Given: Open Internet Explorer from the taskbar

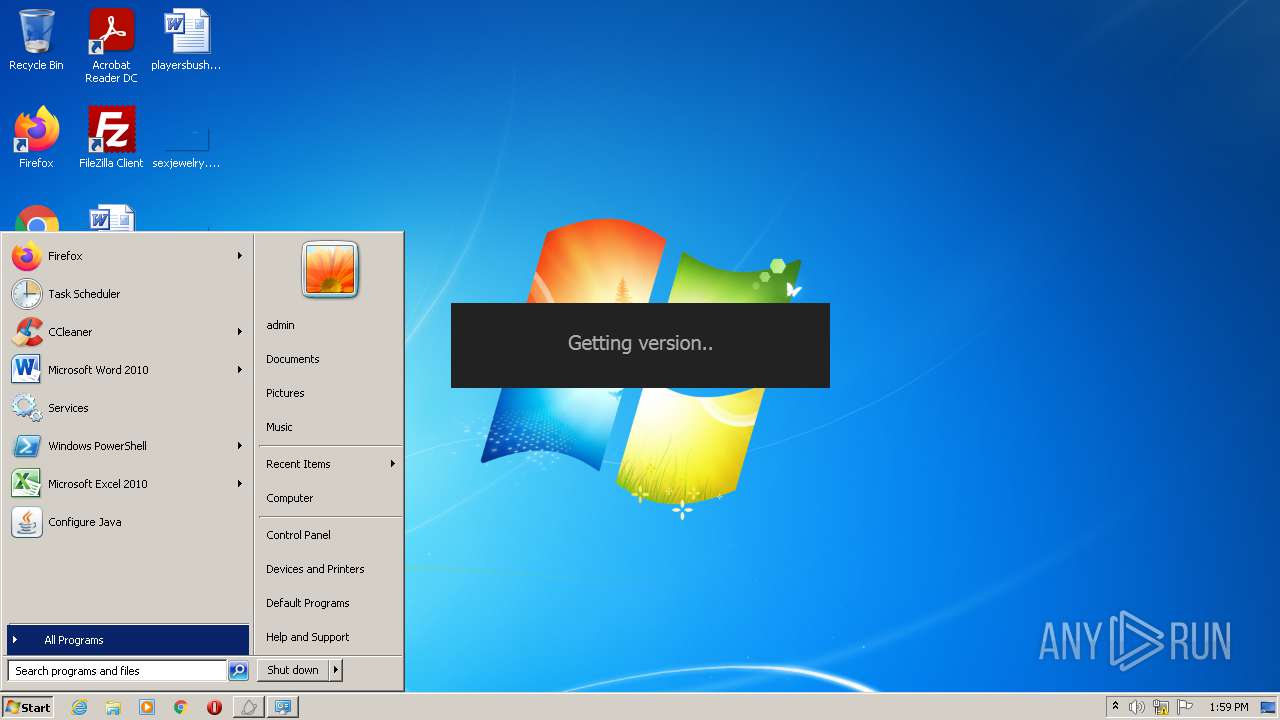Looking at the screenshot, I should click(79, 707).
